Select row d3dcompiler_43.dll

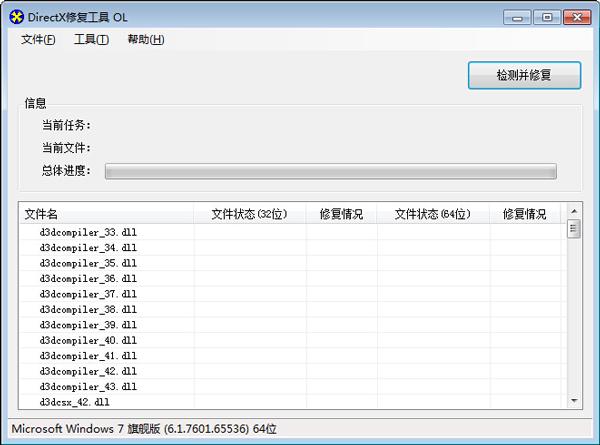(x=293, y=386)
